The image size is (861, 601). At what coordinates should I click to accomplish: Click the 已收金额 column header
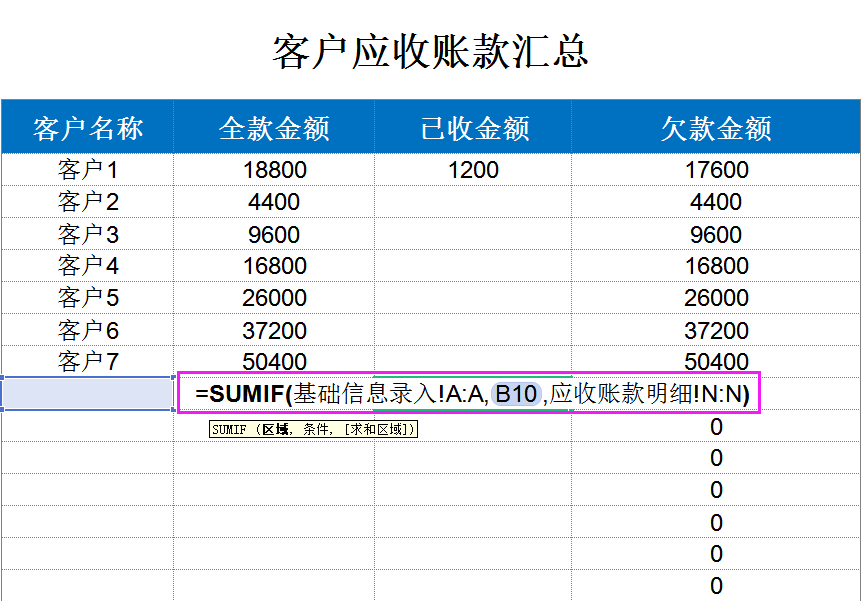pyautogui.click(x=474, y=128)
